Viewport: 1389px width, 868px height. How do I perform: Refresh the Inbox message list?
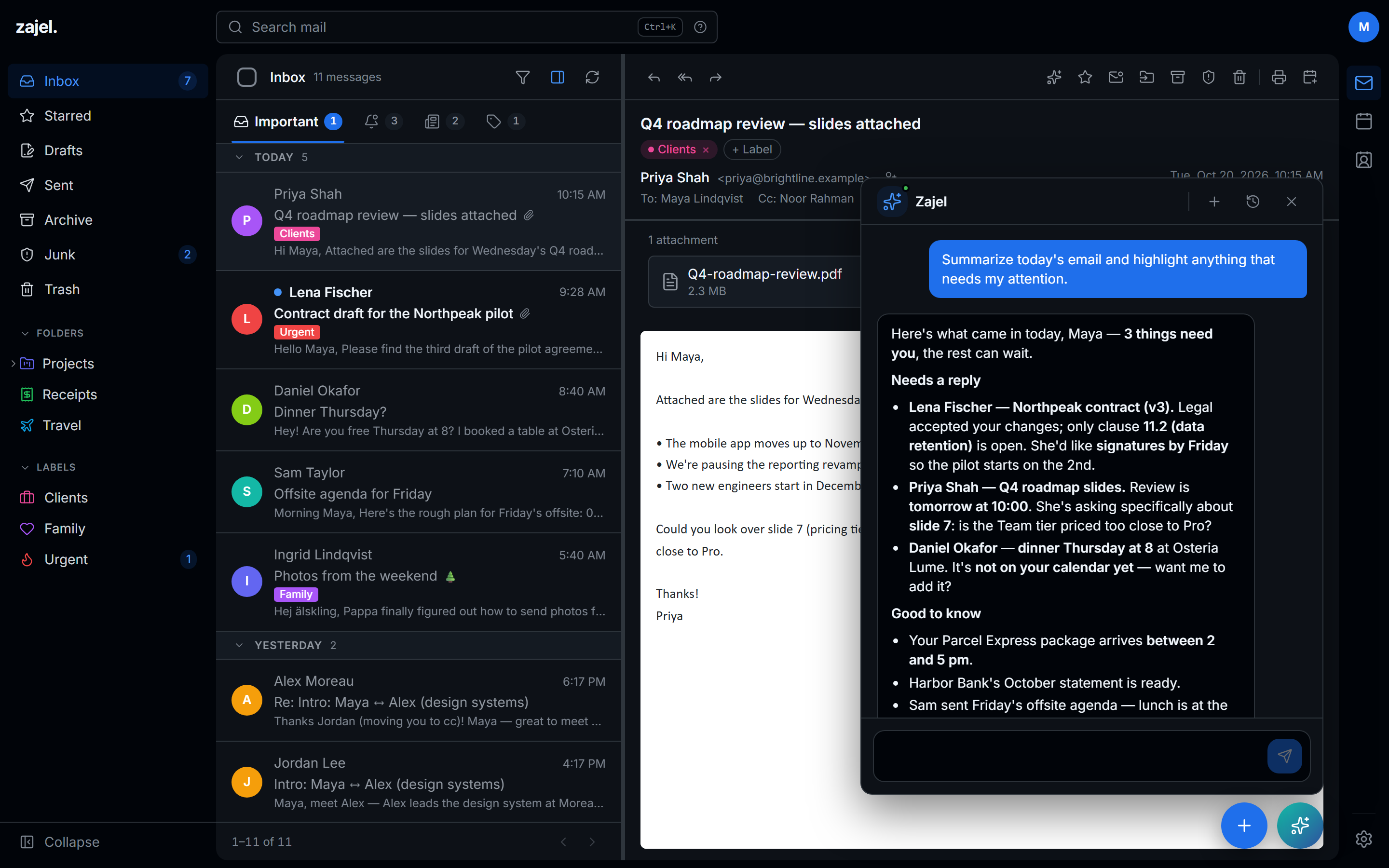(592, 77)
